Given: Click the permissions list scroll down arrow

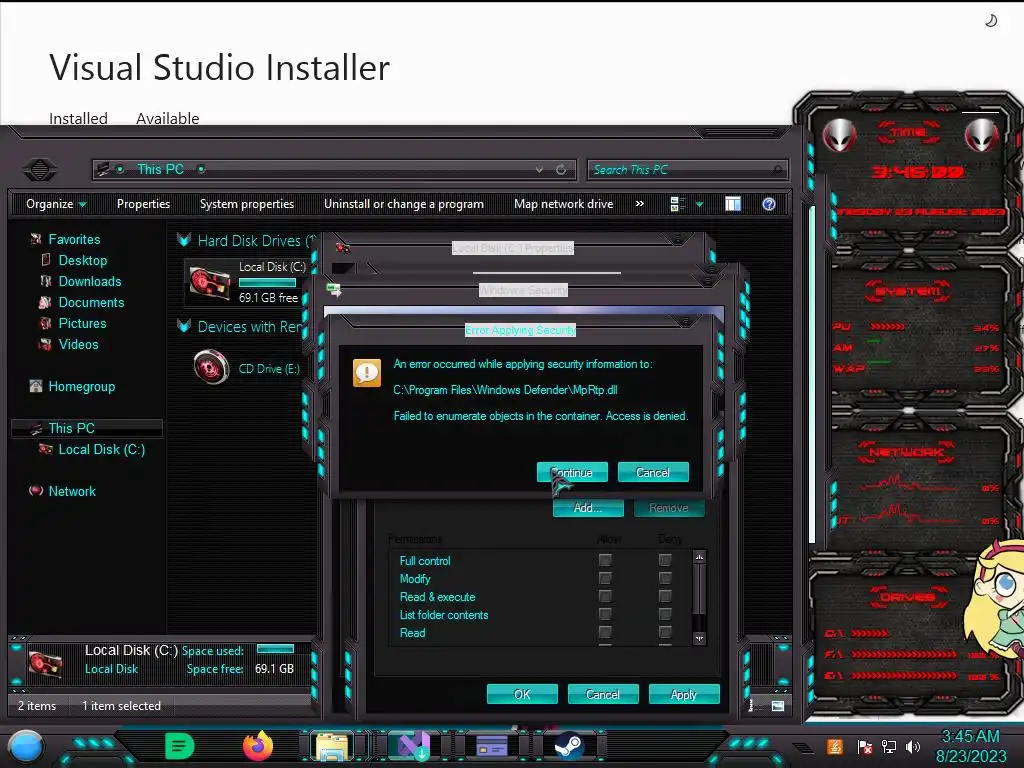Looking at the screenshot, I should click(699, 639).
